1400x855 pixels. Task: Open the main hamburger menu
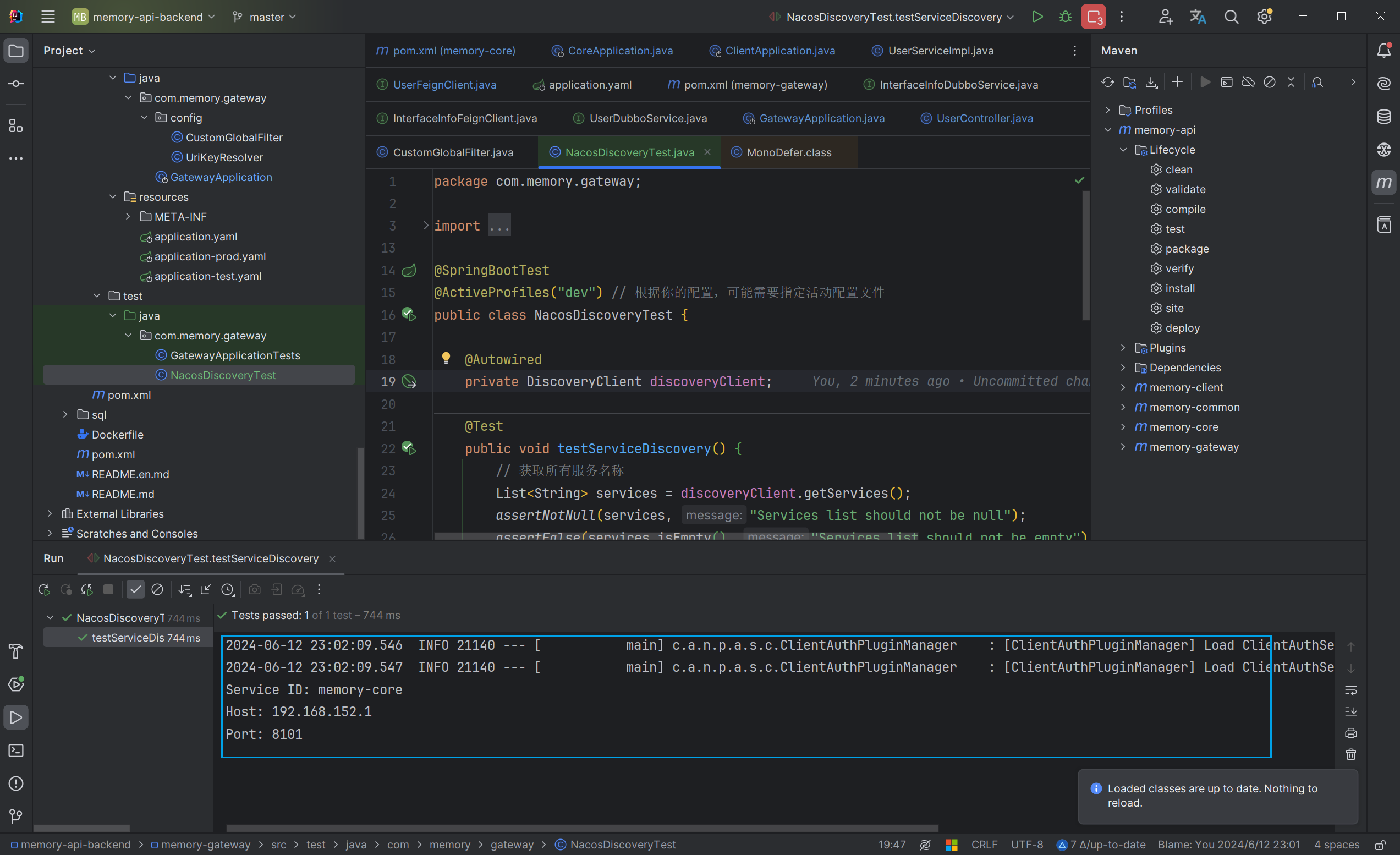pyautogui.click(x=48, y=17)
